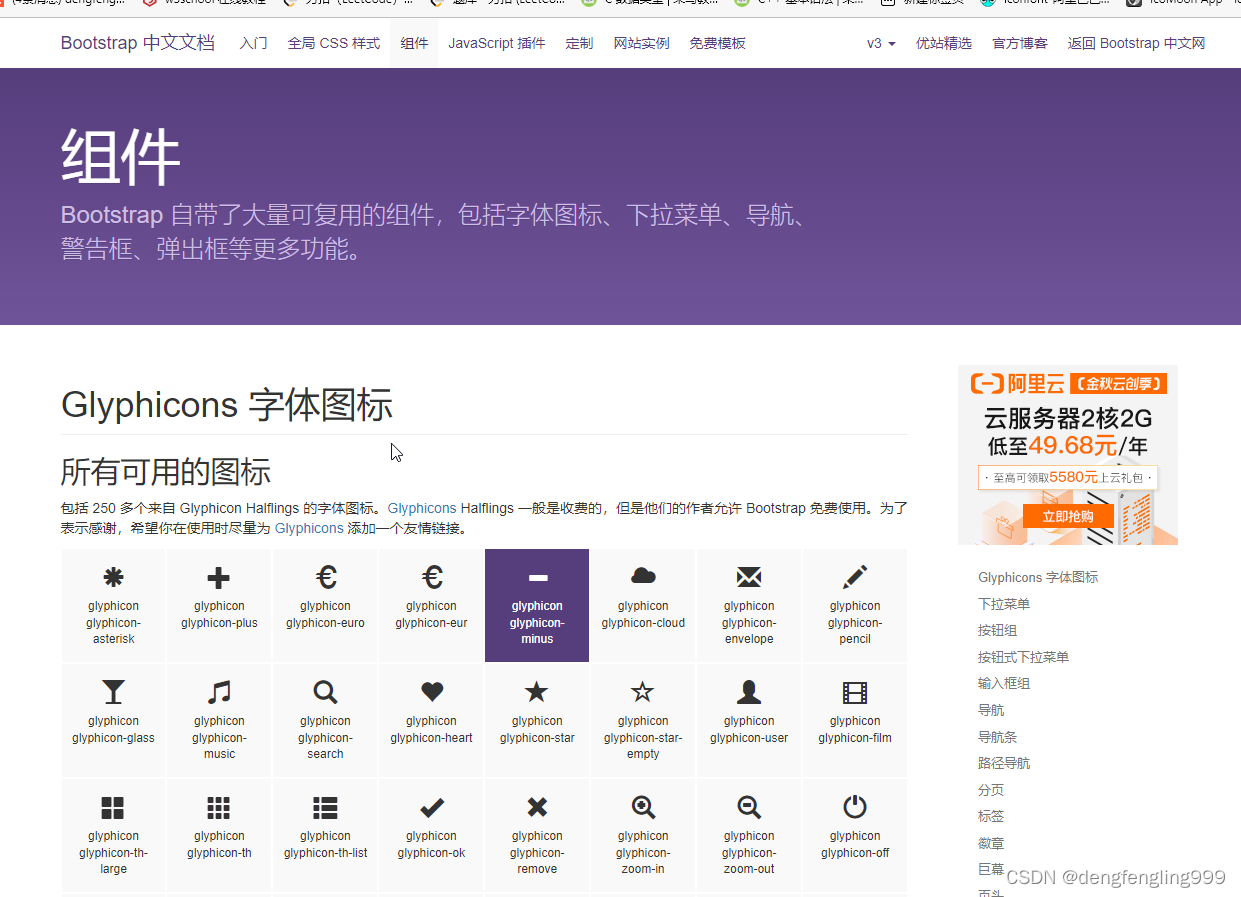Select the glyphicon-plus icon

click(x=219, y=577)
